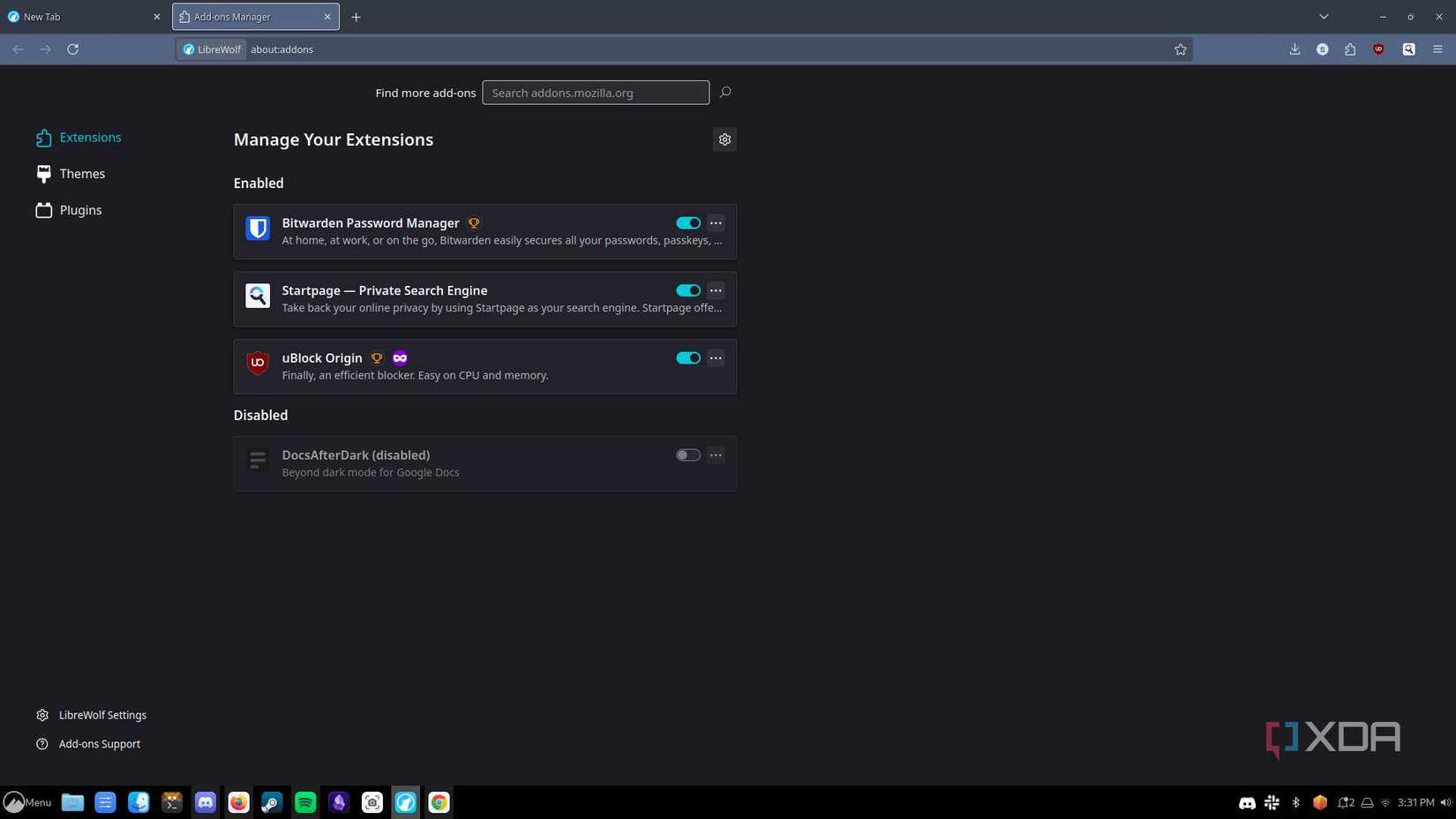The height and width of the screenshot is (819, 1456).
Task: Close the Add-ons Manager tab
Action: (x=327, y=17)
